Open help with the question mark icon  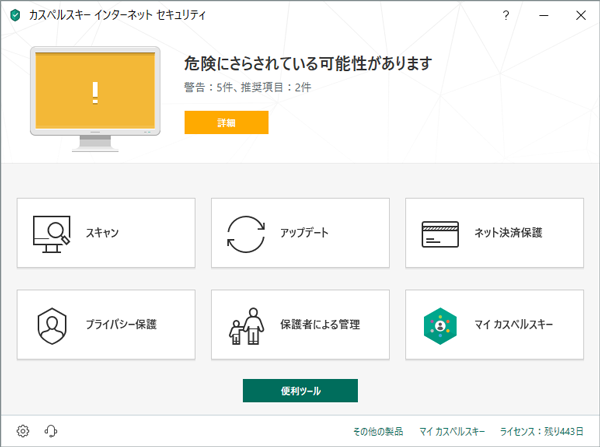(x=506, y=15)
